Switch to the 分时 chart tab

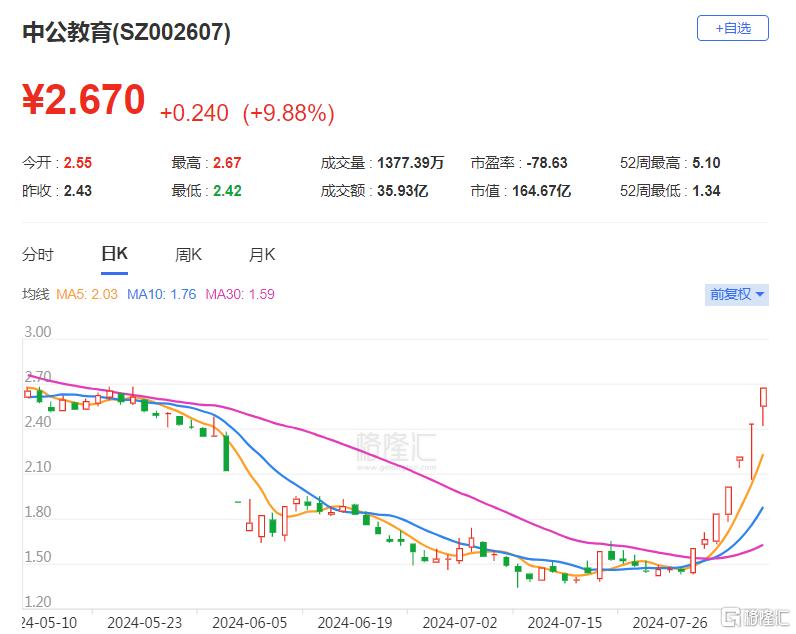click(x=38, y=254)
